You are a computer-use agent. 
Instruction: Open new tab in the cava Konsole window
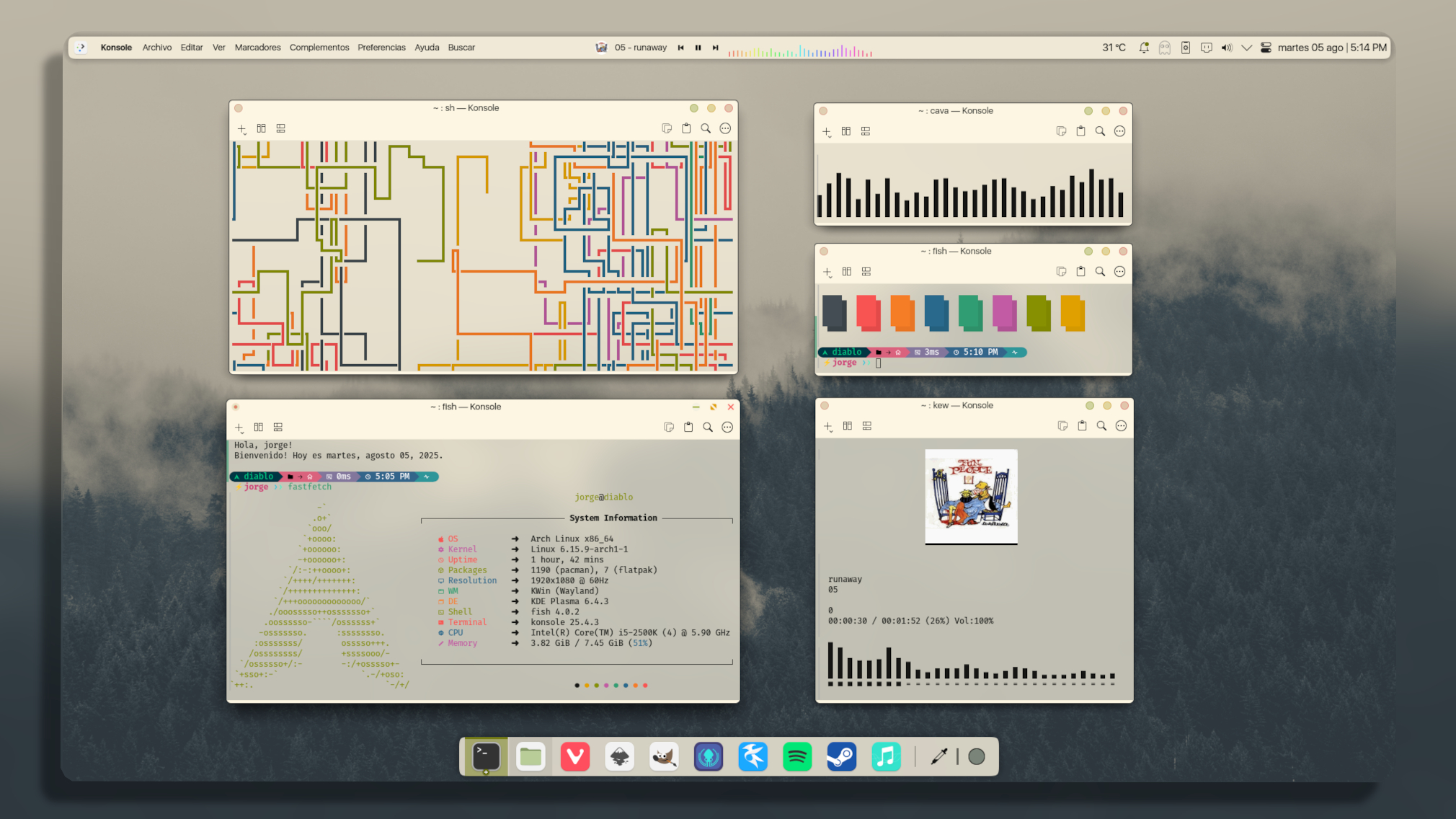[827, 132]
